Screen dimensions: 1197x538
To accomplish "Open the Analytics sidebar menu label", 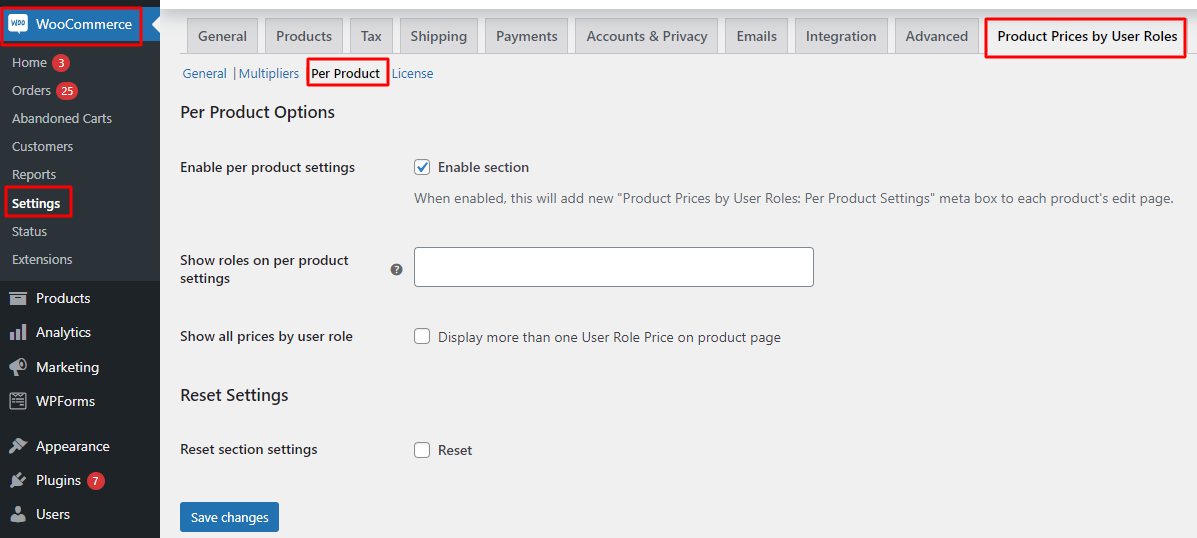I will [x=63, y=333].
